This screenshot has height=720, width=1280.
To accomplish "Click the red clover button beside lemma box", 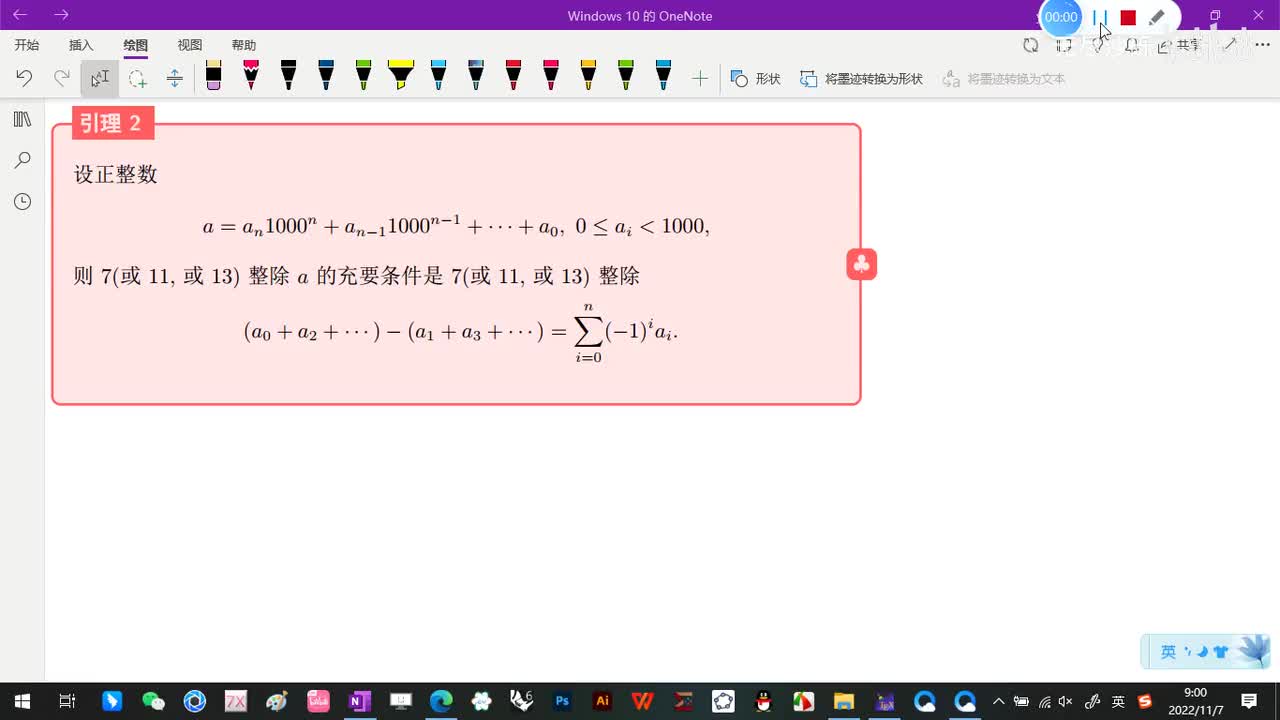I will (x=861, y=264).
